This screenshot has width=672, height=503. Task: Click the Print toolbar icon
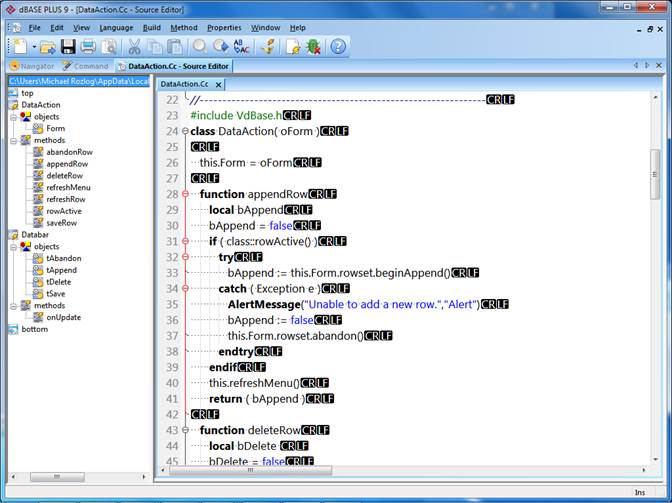pyautogui.click(x=88, y=46)
